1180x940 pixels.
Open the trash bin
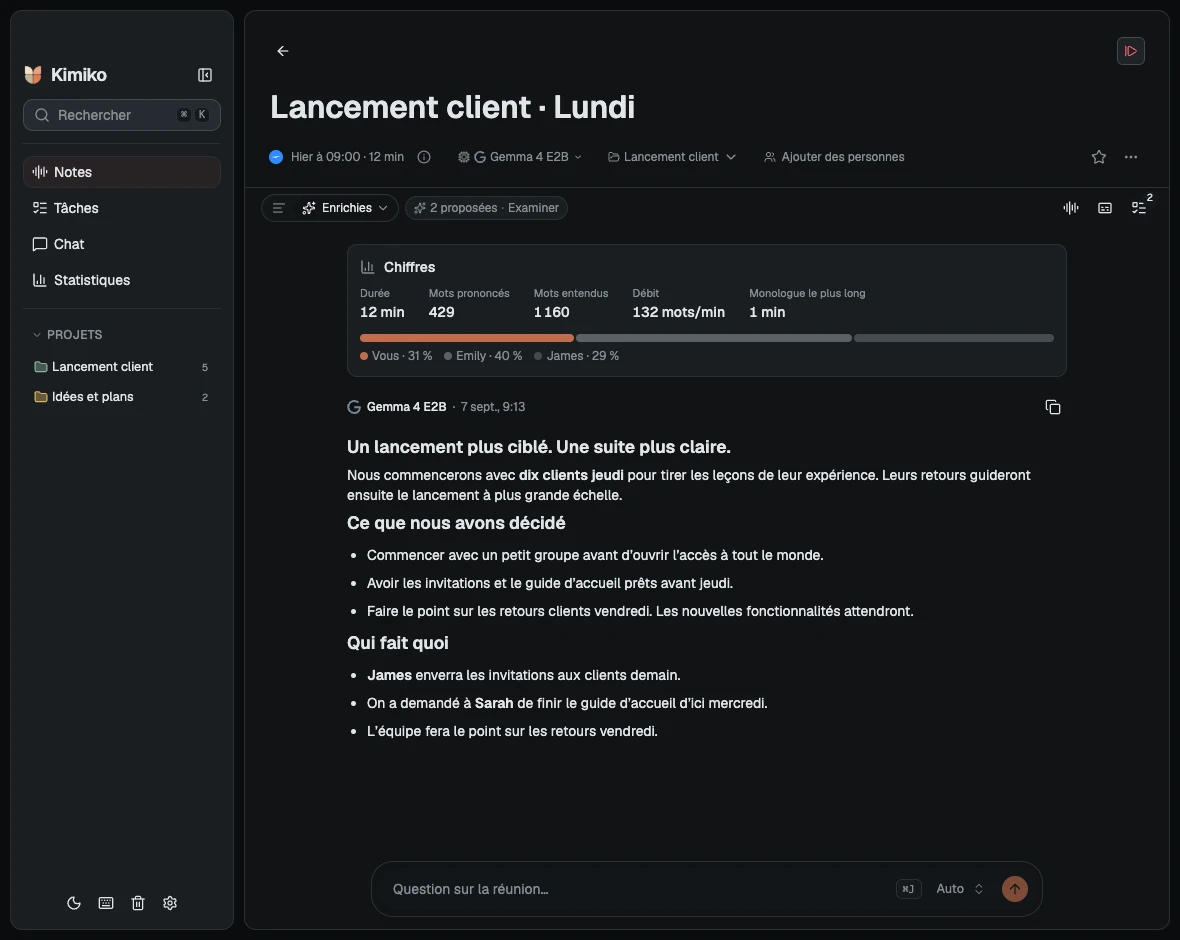tap(138, 903)
